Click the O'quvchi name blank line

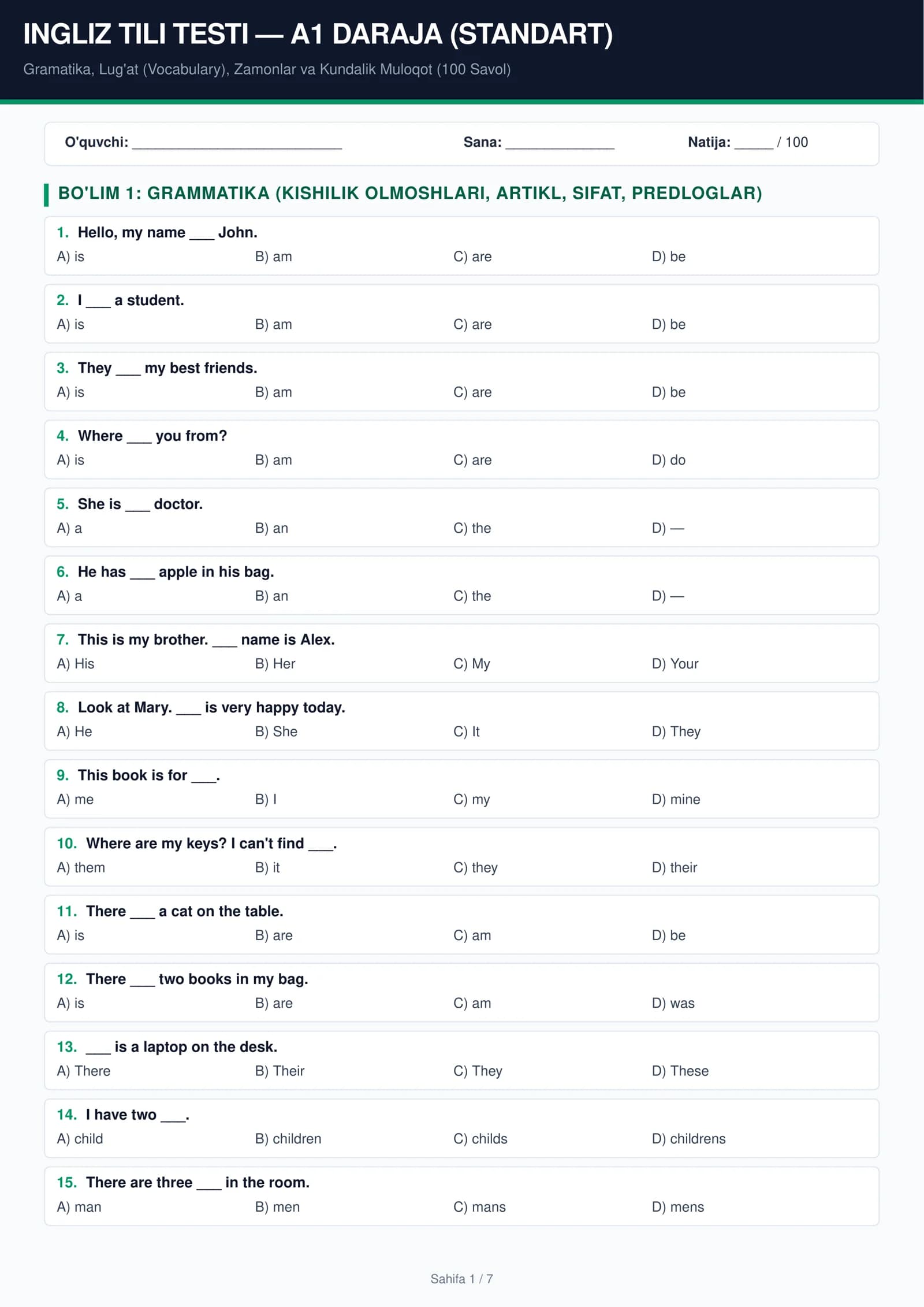tap(237, 143)
